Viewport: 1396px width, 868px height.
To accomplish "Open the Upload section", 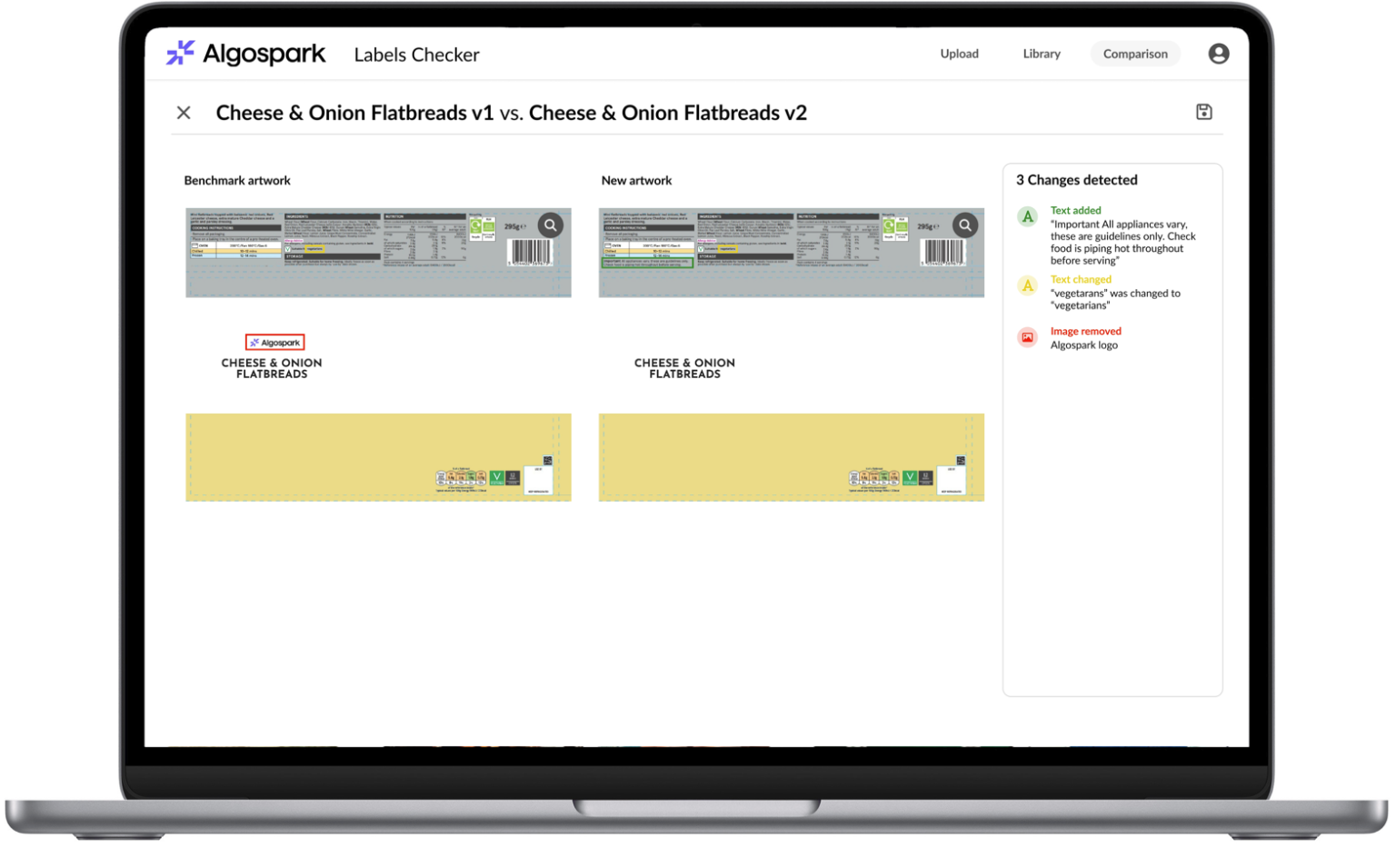I will click(959, 54).
